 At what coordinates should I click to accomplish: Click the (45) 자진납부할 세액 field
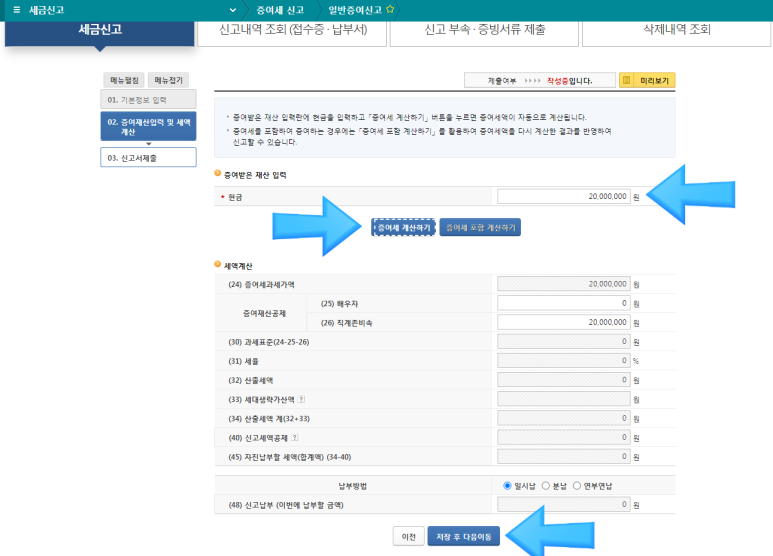(x=563, y=457)
